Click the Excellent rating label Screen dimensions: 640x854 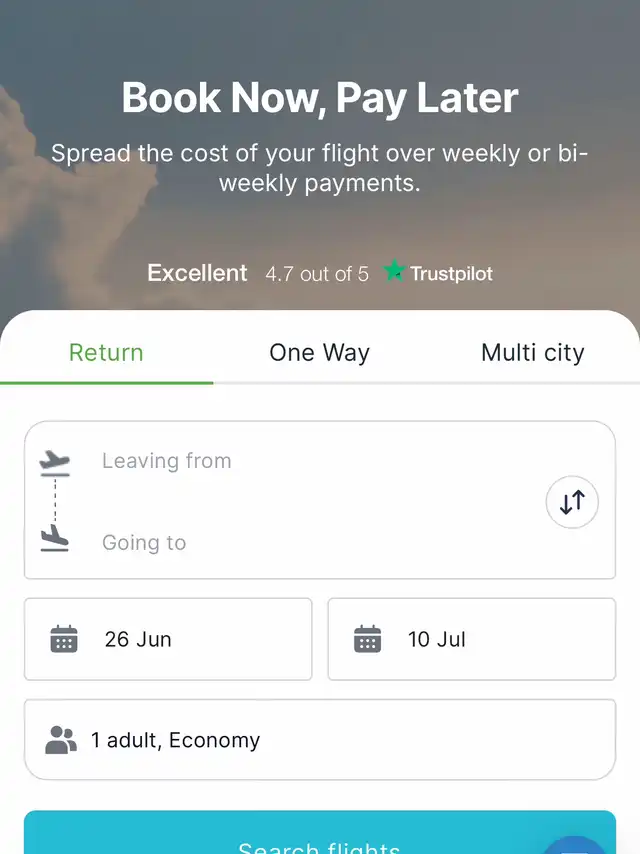point(197,273)
